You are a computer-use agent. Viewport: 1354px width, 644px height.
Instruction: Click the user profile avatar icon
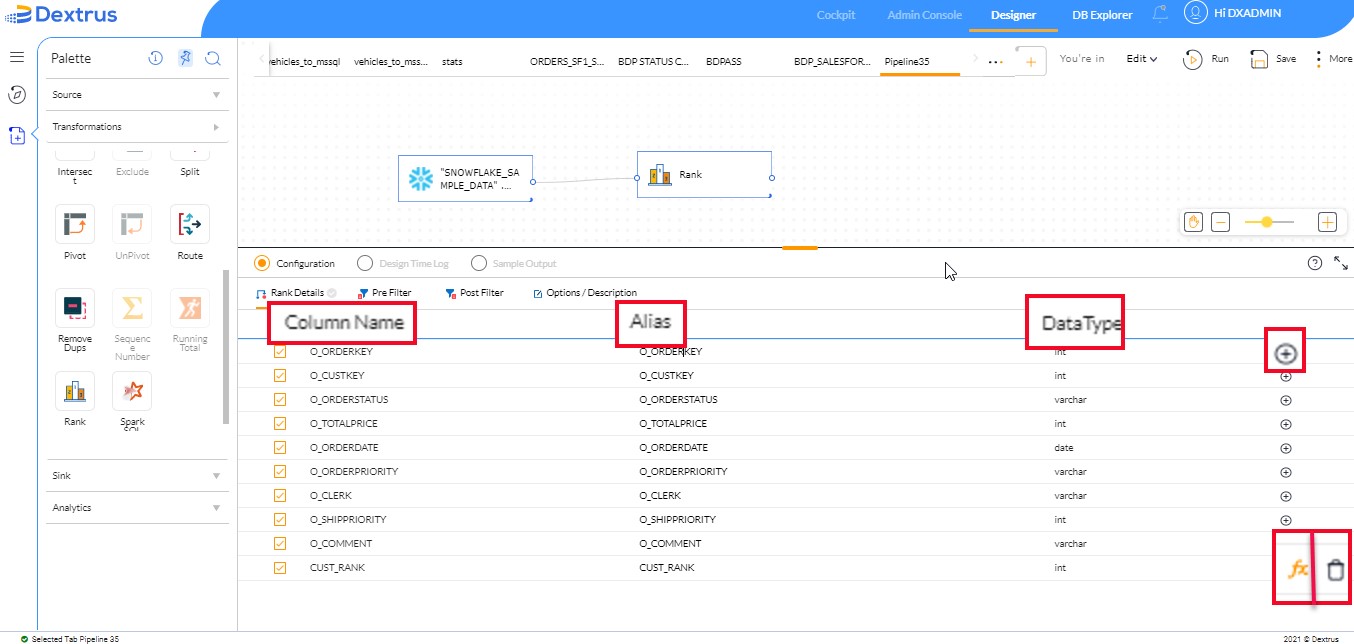click(x=1195, y=13)
